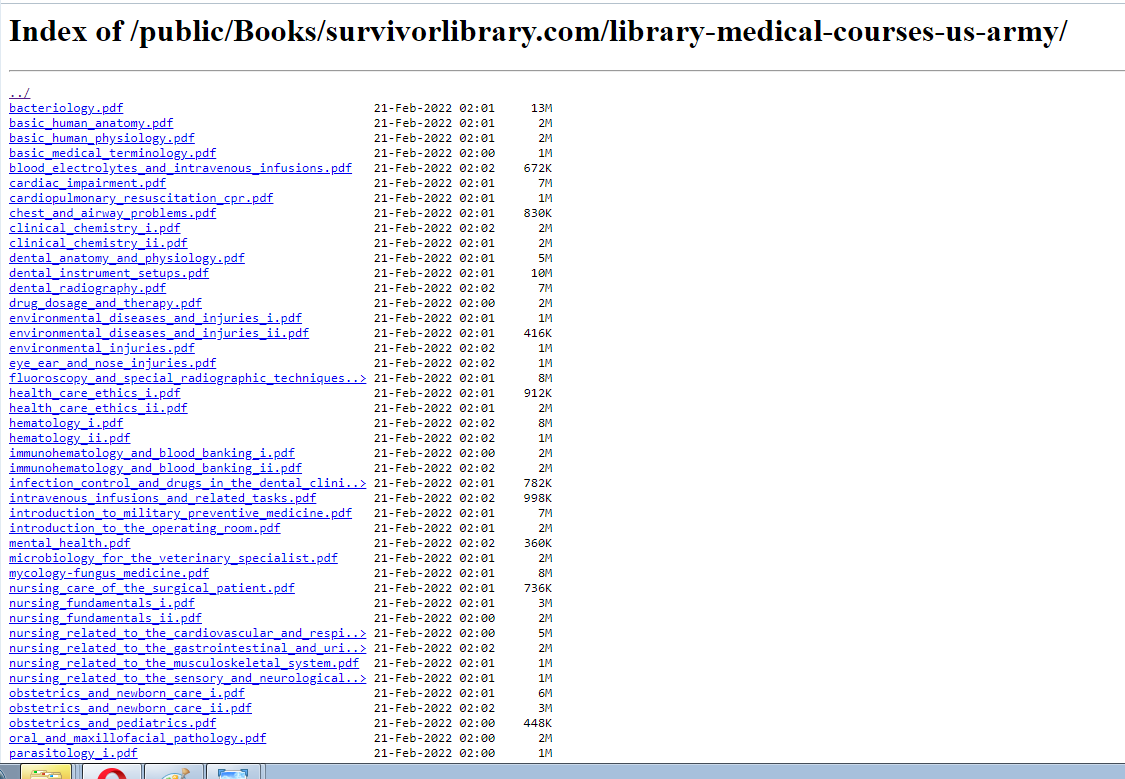This screenshot has width=1125, height=779.
Task: Click the '416K' size of environmental_diseases_ii file
Action: pos(538,334)
